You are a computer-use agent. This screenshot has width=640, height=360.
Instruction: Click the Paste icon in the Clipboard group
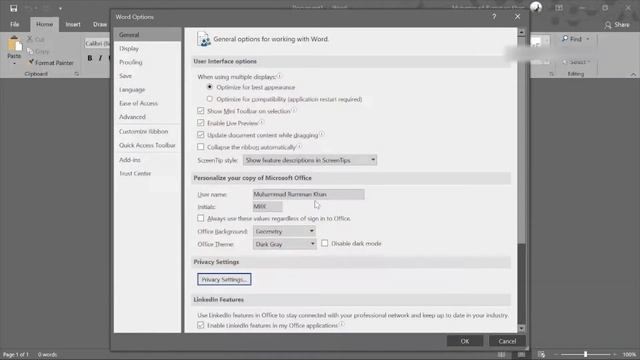[14, 44]
